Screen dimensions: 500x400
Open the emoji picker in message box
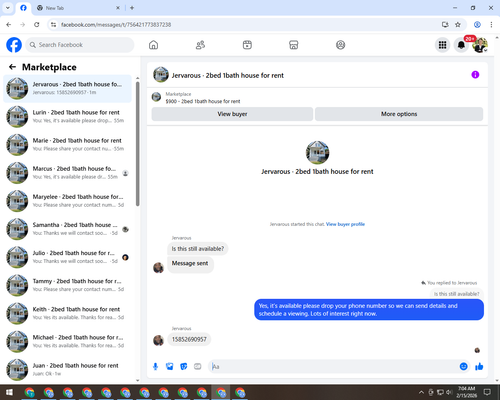(463, 367)
